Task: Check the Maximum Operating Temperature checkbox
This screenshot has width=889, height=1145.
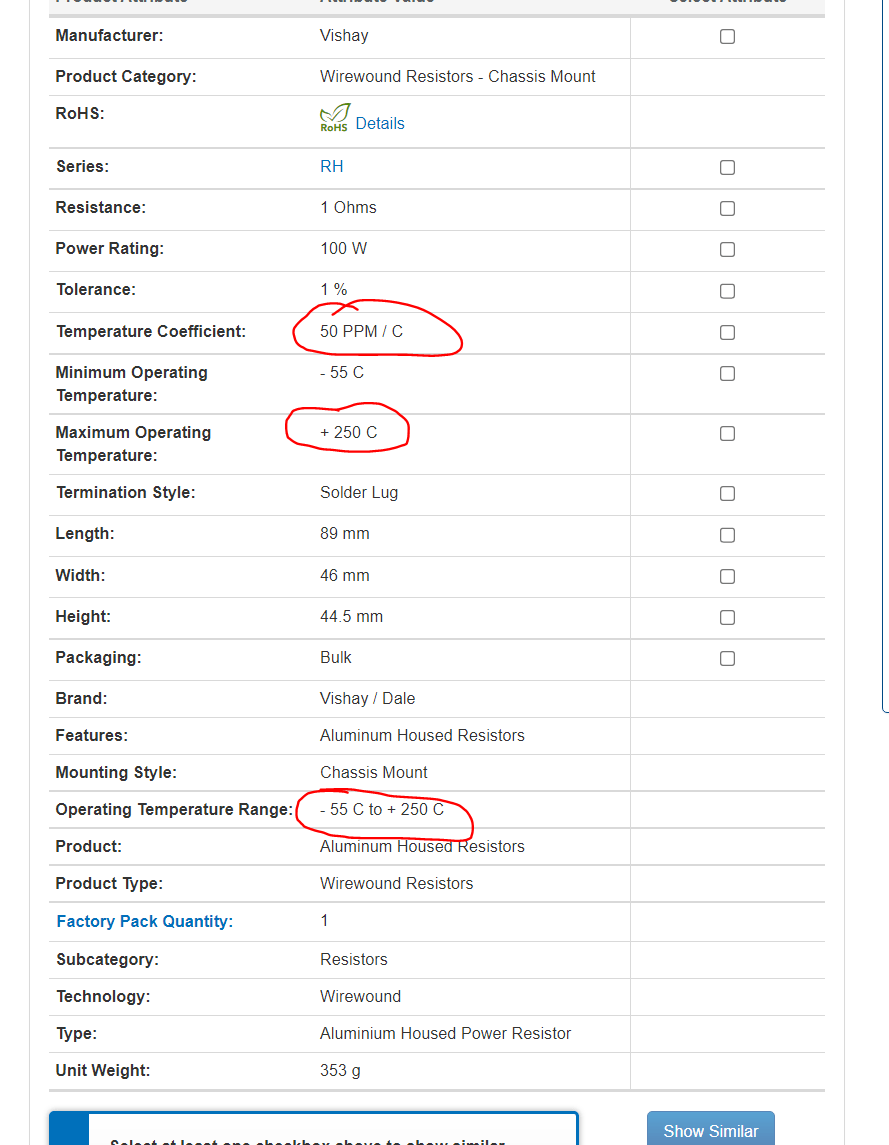Action: (727, 434)
